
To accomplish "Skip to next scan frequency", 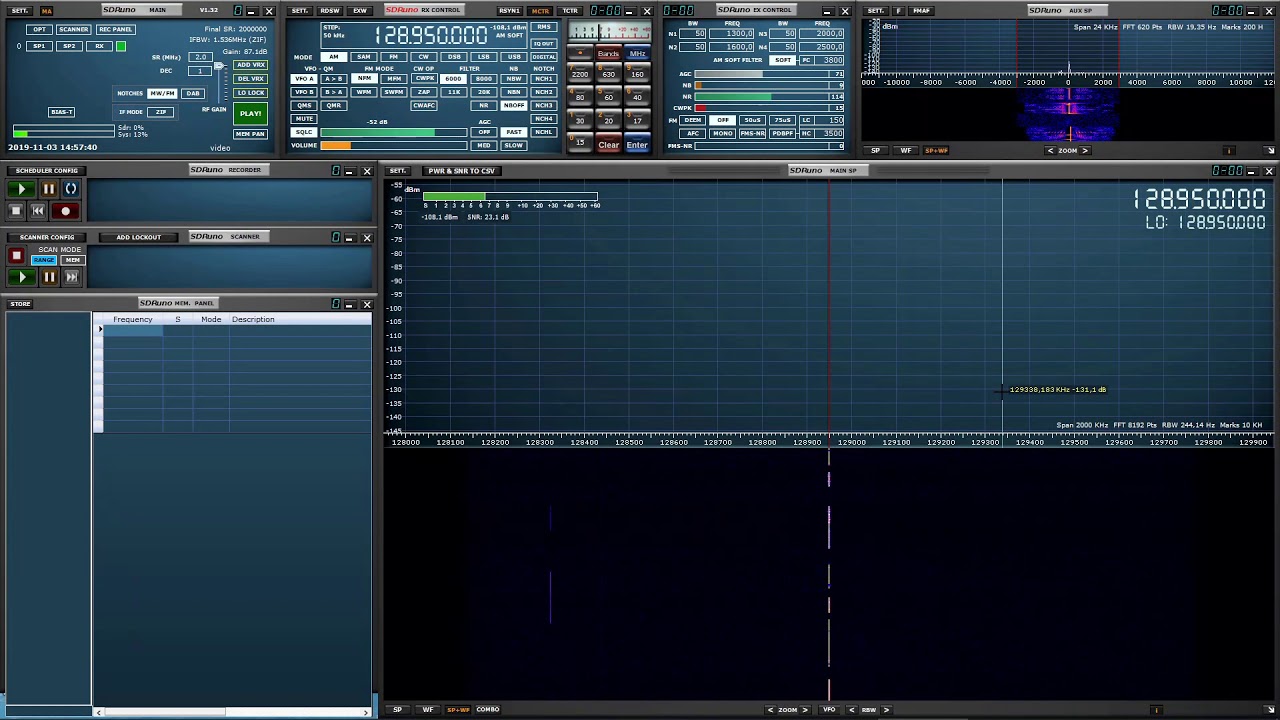I will pos(71,277).
